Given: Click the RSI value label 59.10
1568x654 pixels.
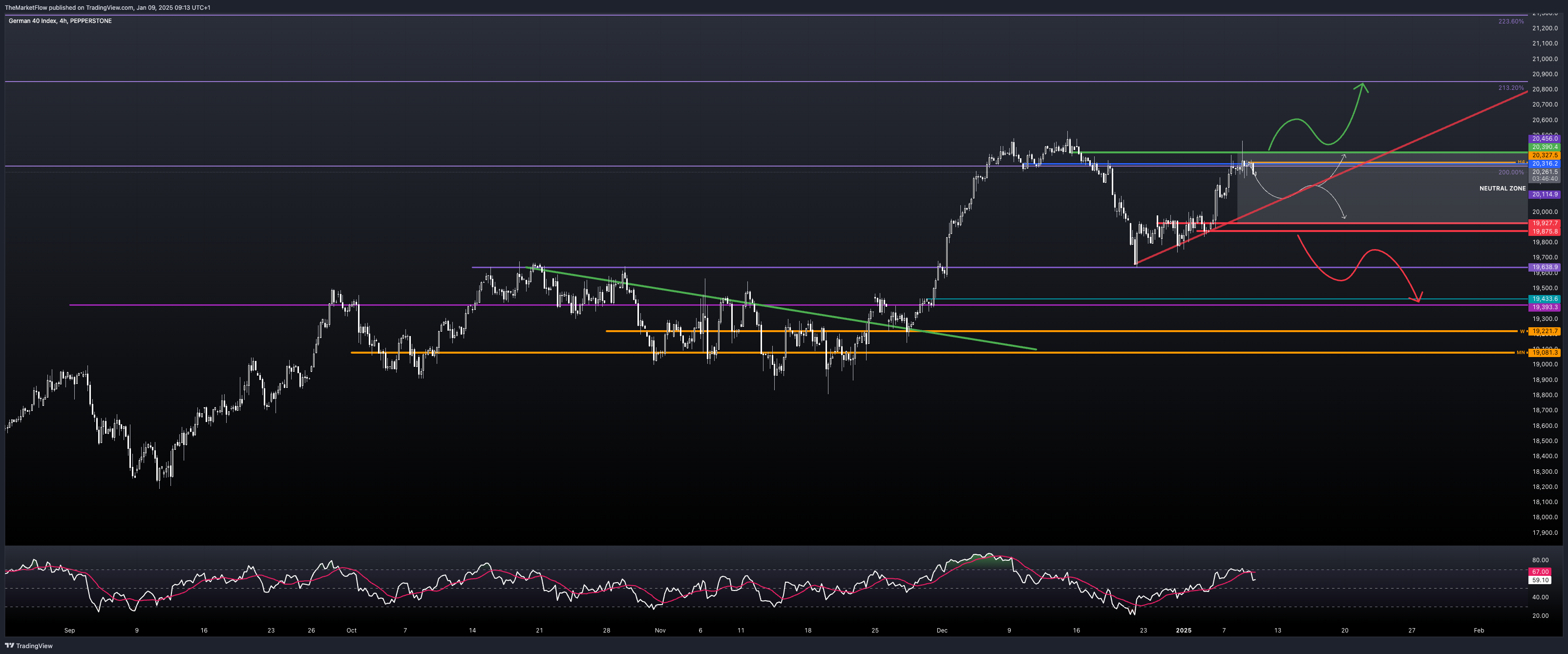Looking at the screenshot, I should (1540, 580).
